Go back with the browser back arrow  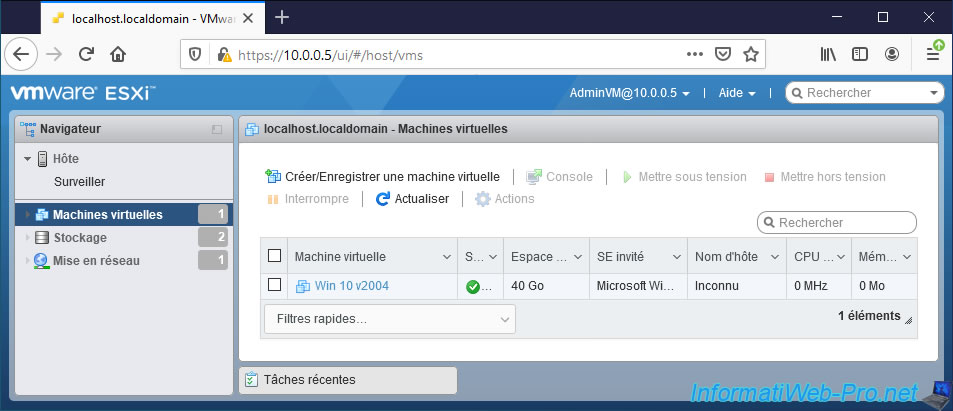click(x=21, y=55)
